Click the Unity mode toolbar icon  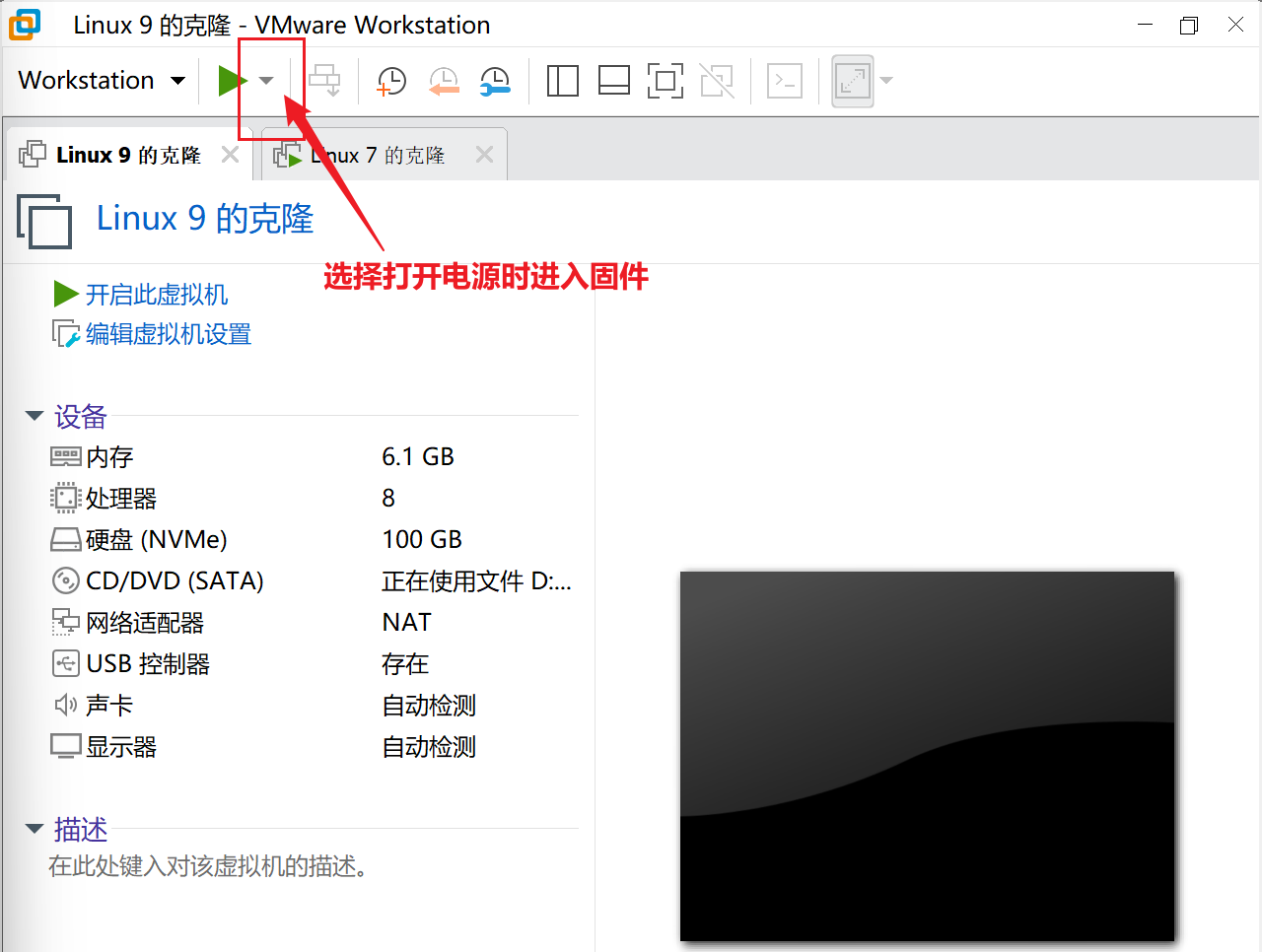click(717, 81)
